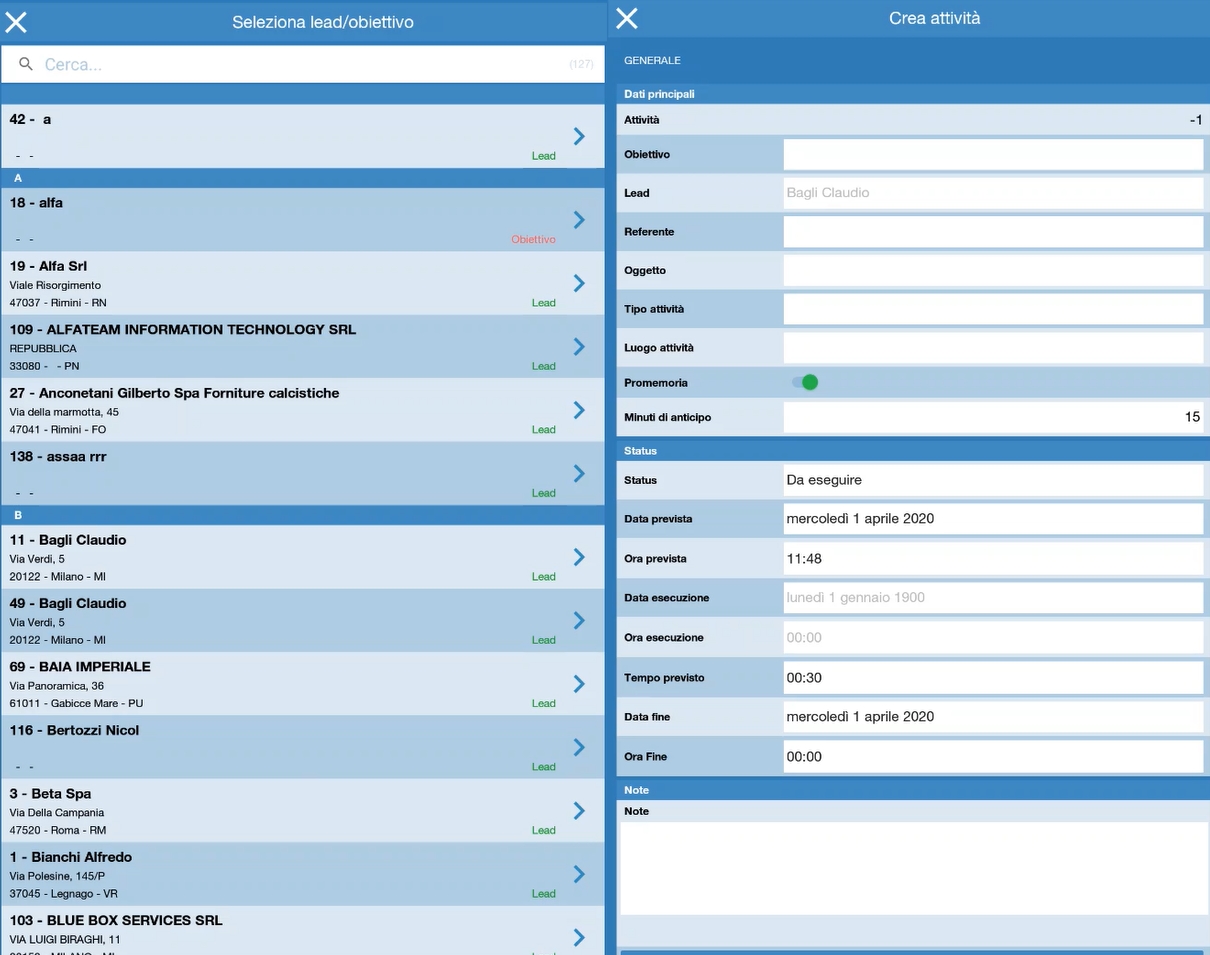Open chevron arrow for 19 - Alfa Srl

(579, 283)
